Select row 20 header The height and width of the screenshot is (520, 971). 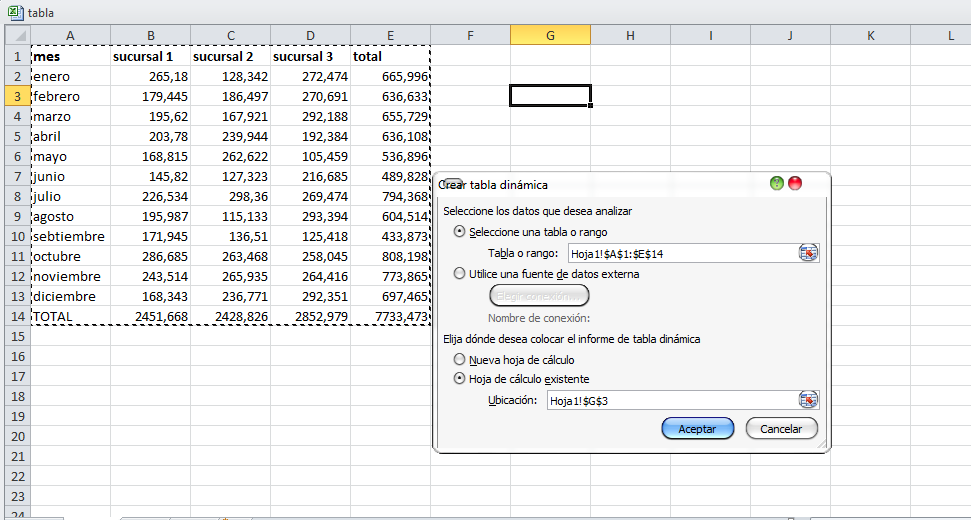18,436
